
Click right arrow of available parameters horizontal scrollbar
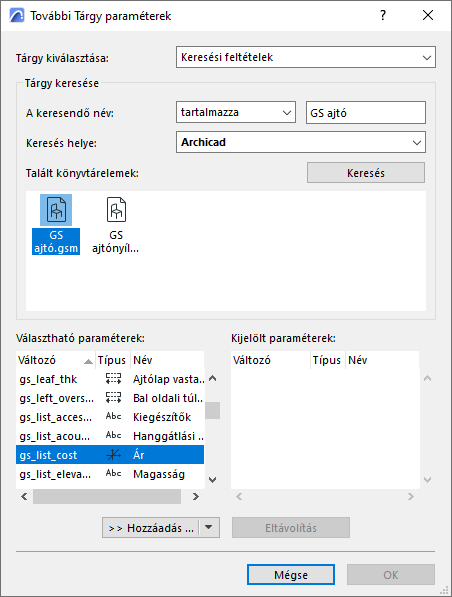coord(196,496)
